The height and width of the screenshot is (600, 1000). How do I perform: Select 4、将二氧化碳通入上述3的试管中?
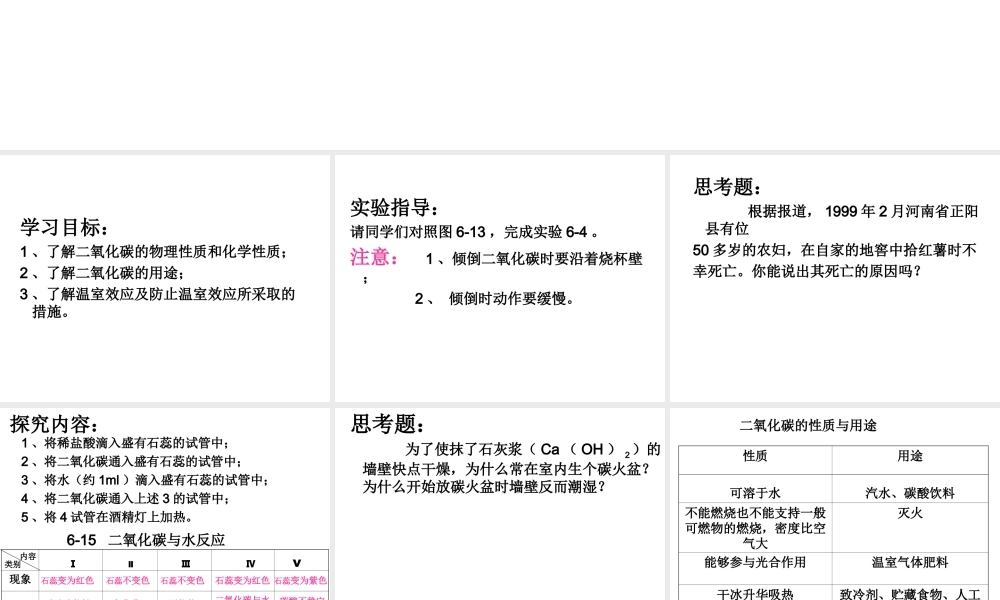(124, 499)
